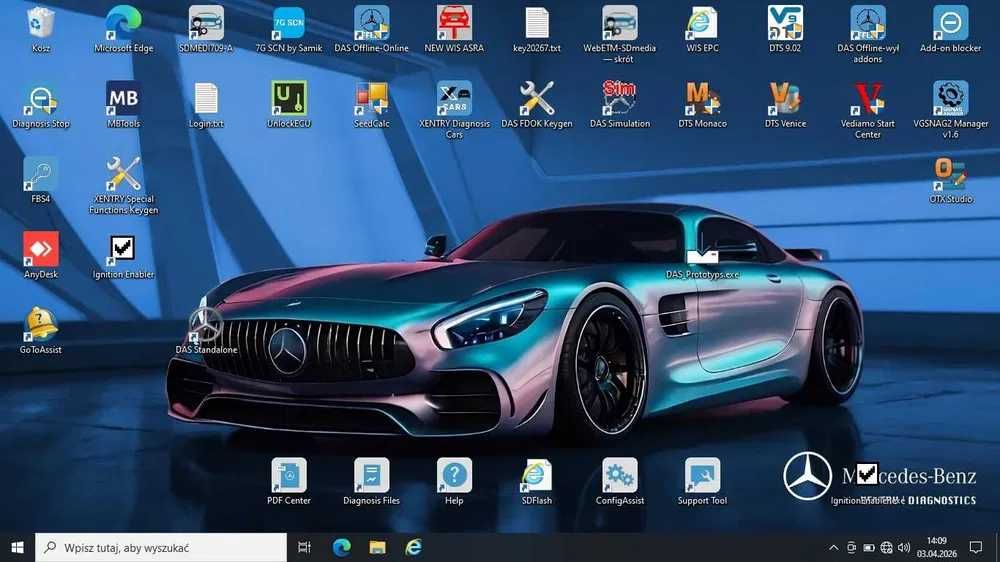Open DAS Standalone shortcut

206,325
